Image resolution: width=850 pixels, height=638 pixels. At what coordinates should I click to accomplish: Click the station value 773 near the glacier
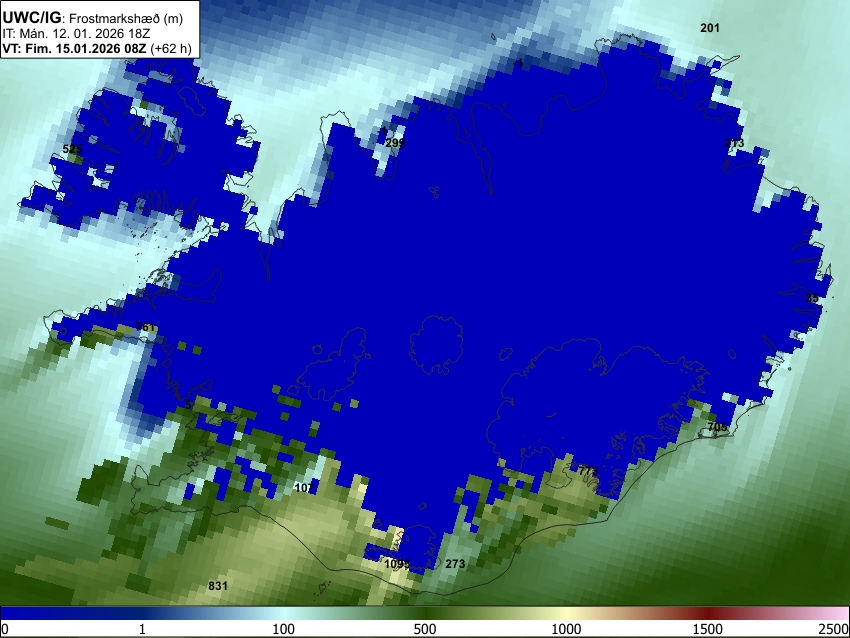588,471
